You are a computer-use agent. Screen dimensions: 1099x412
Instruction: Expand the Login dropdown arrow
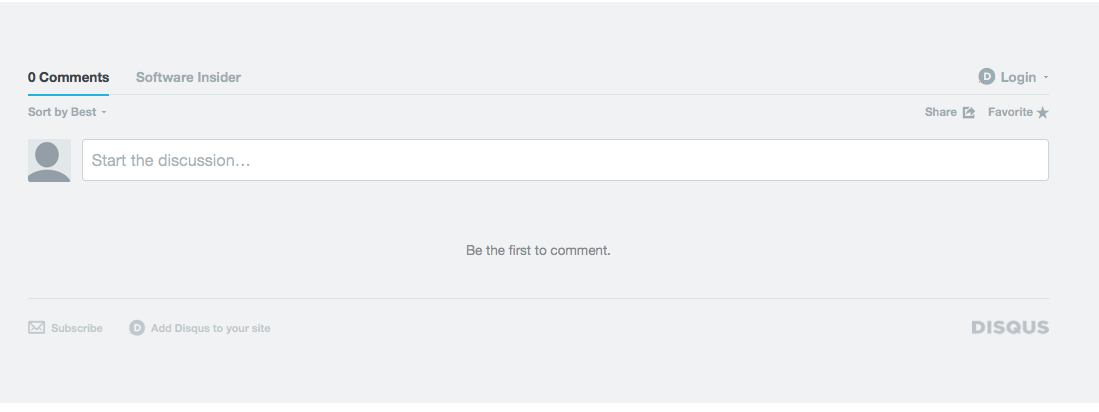[x=1046, y=77]
